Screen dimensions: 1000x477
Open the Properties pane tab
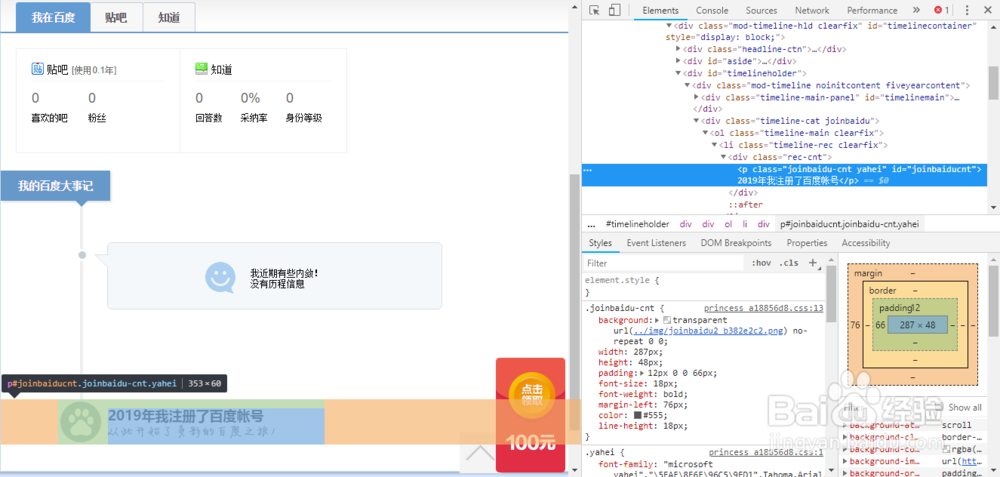click(807, 243)
